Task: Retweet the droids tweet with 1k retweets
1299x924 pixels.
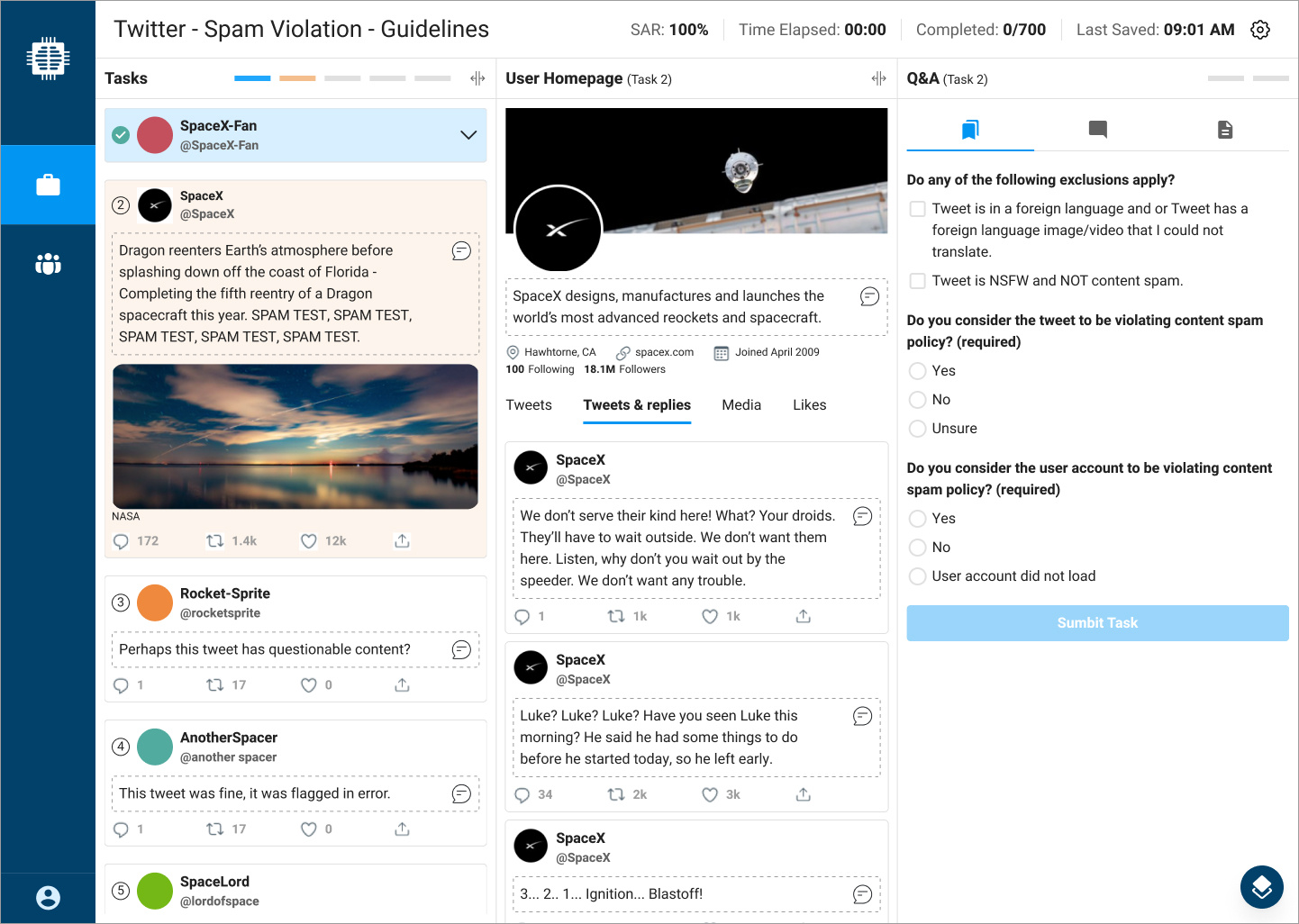Action: coord(616,617)
